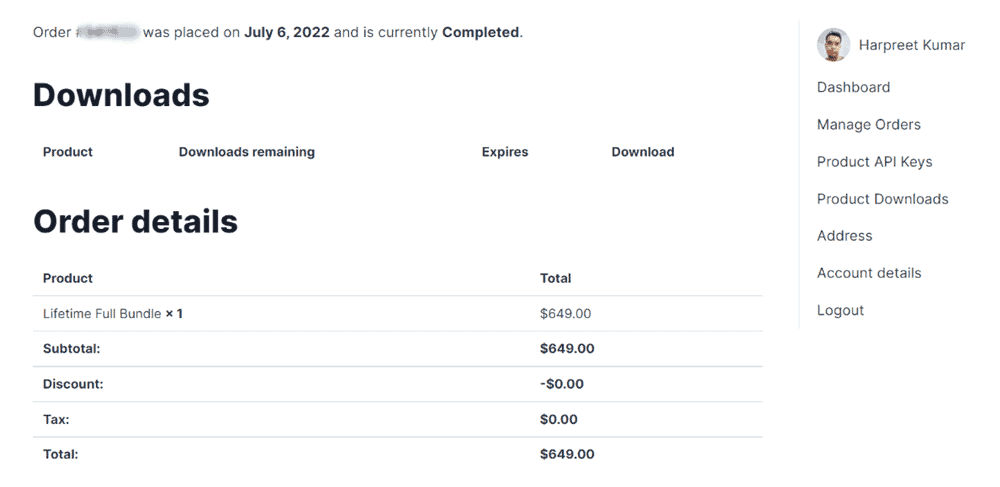Click the Download column header
The width and height of the screenshot is (1000, 487).
coord(643,152)
